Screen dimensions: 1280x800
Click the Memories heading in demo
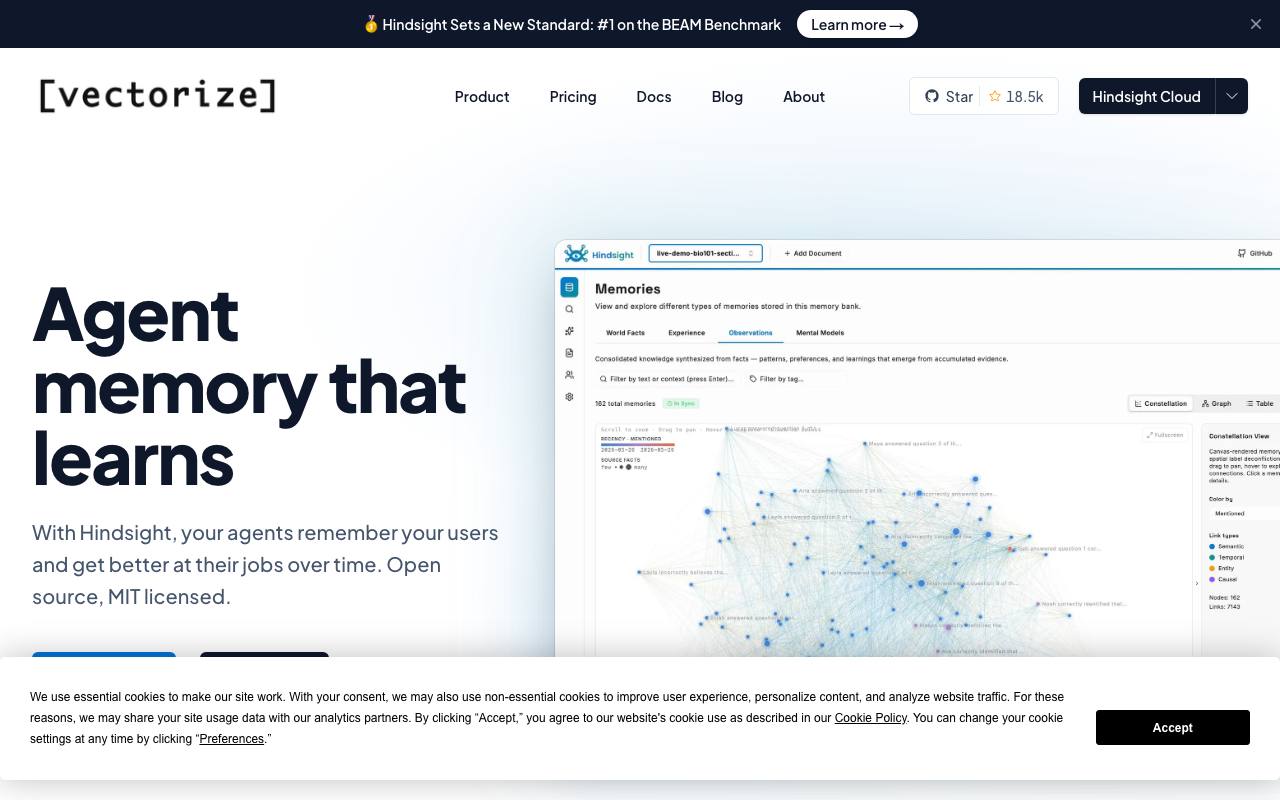point(628,289)
